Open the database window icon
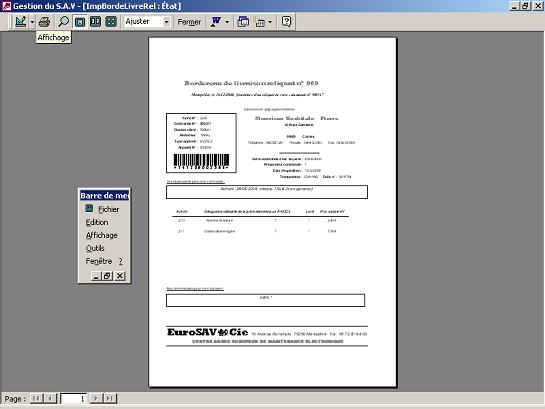This screenshot has height=409, width=545. coord(243,22)
